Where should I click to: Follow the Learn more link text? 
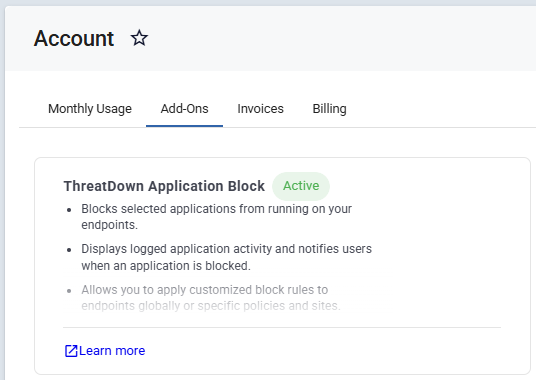112,351
